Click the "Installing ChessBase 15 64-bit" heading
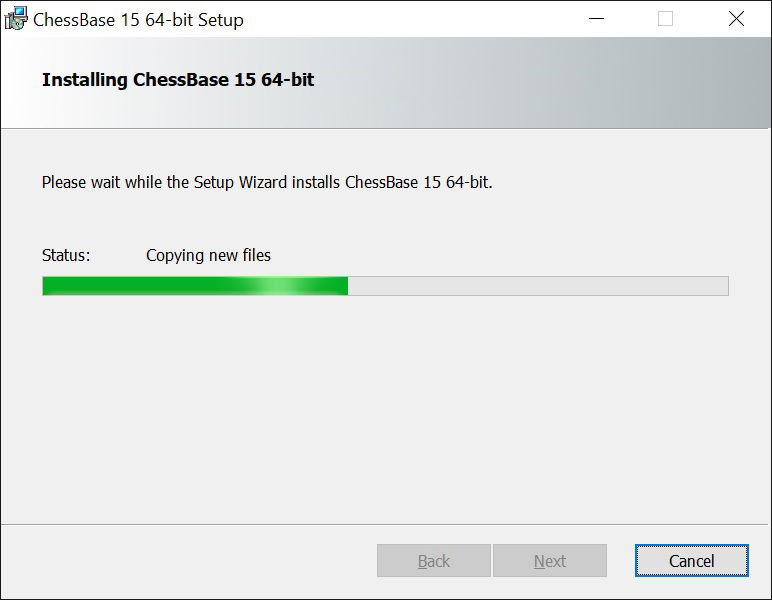 click(178, 80)
